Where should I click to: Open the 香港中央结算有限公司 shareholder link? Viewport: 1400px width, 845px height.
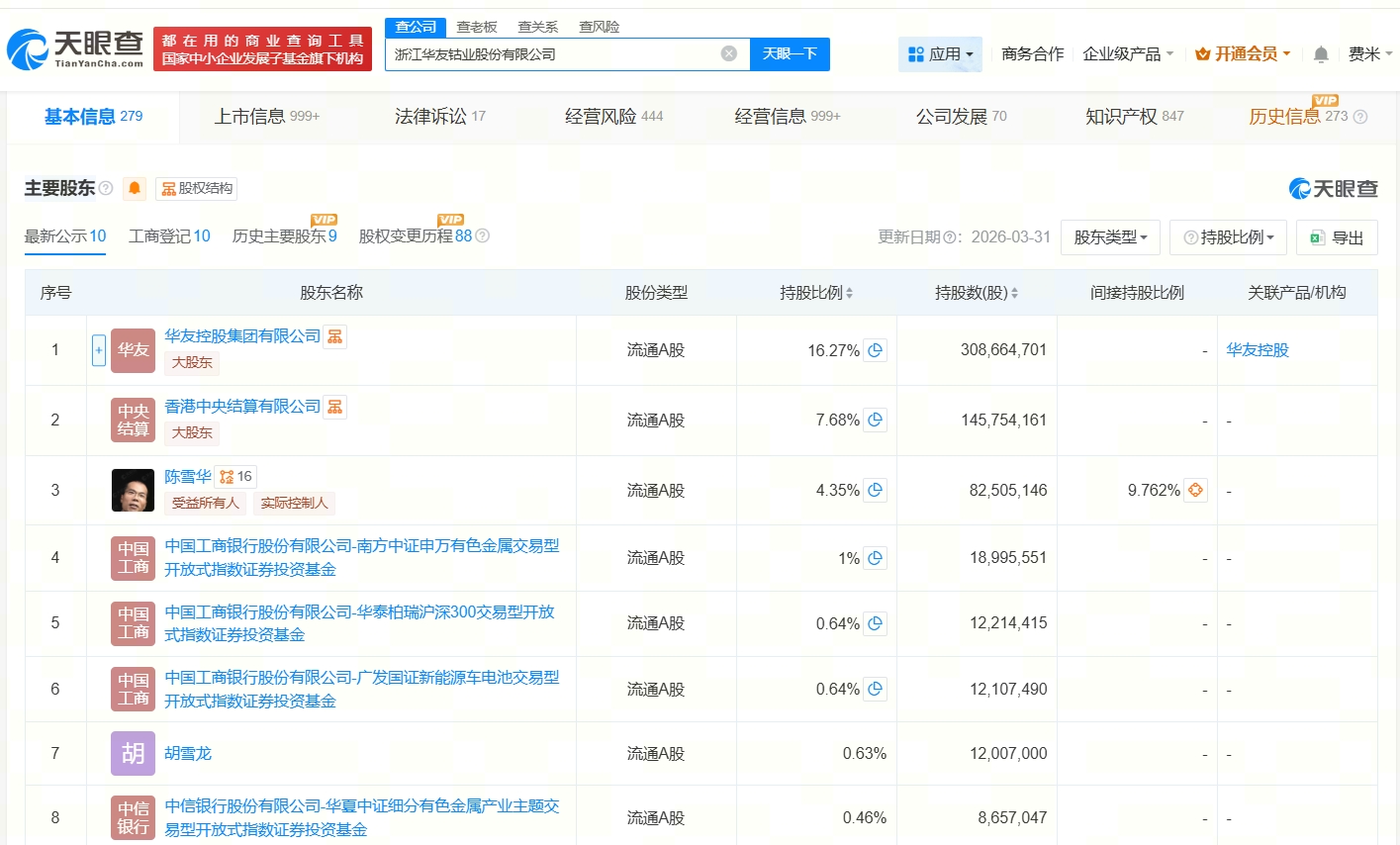pyautogui.click(x=242, y=407)
